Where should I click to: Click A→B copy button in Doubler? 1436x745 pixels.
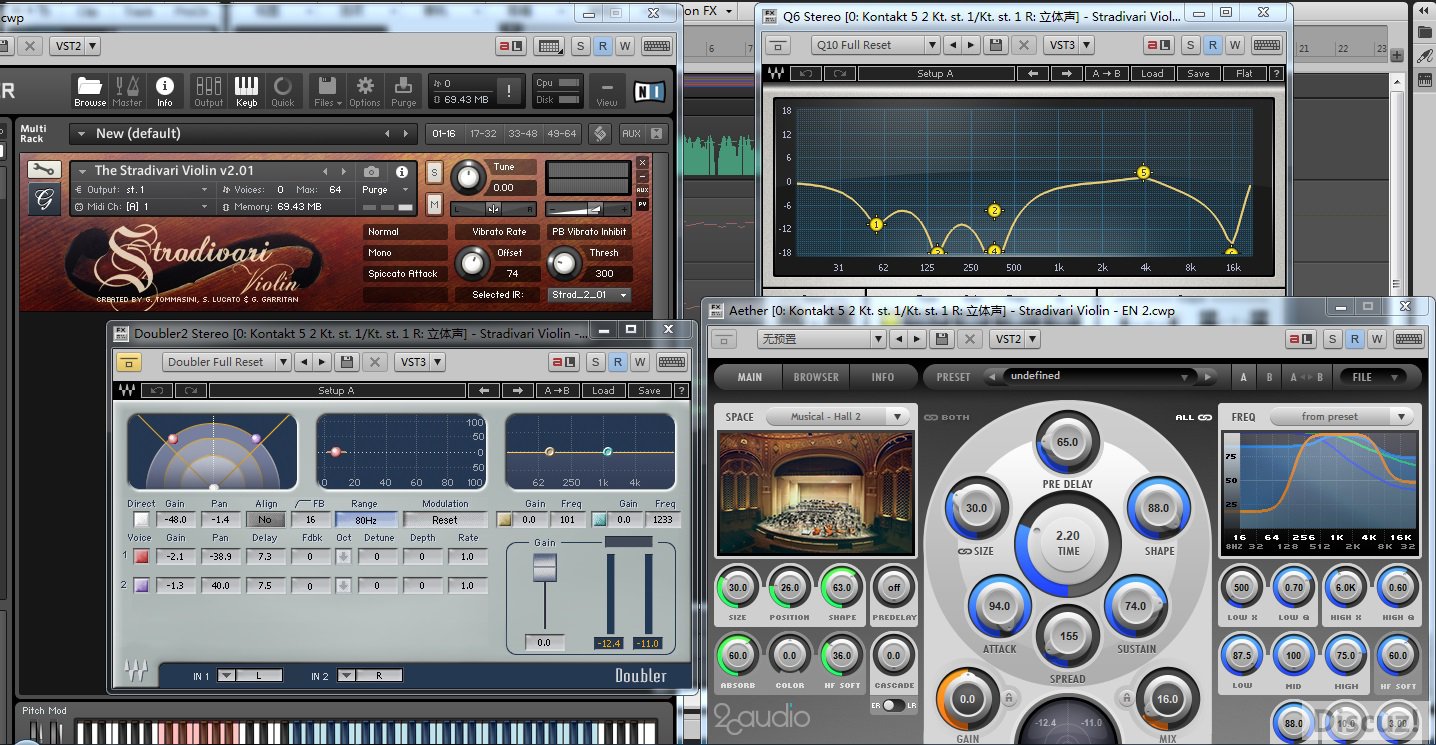[x=558, y=390]
